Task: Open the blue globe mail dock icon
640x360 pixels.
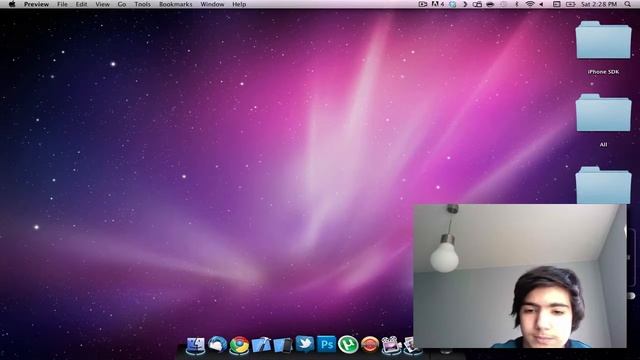Action: coord(218,345)
